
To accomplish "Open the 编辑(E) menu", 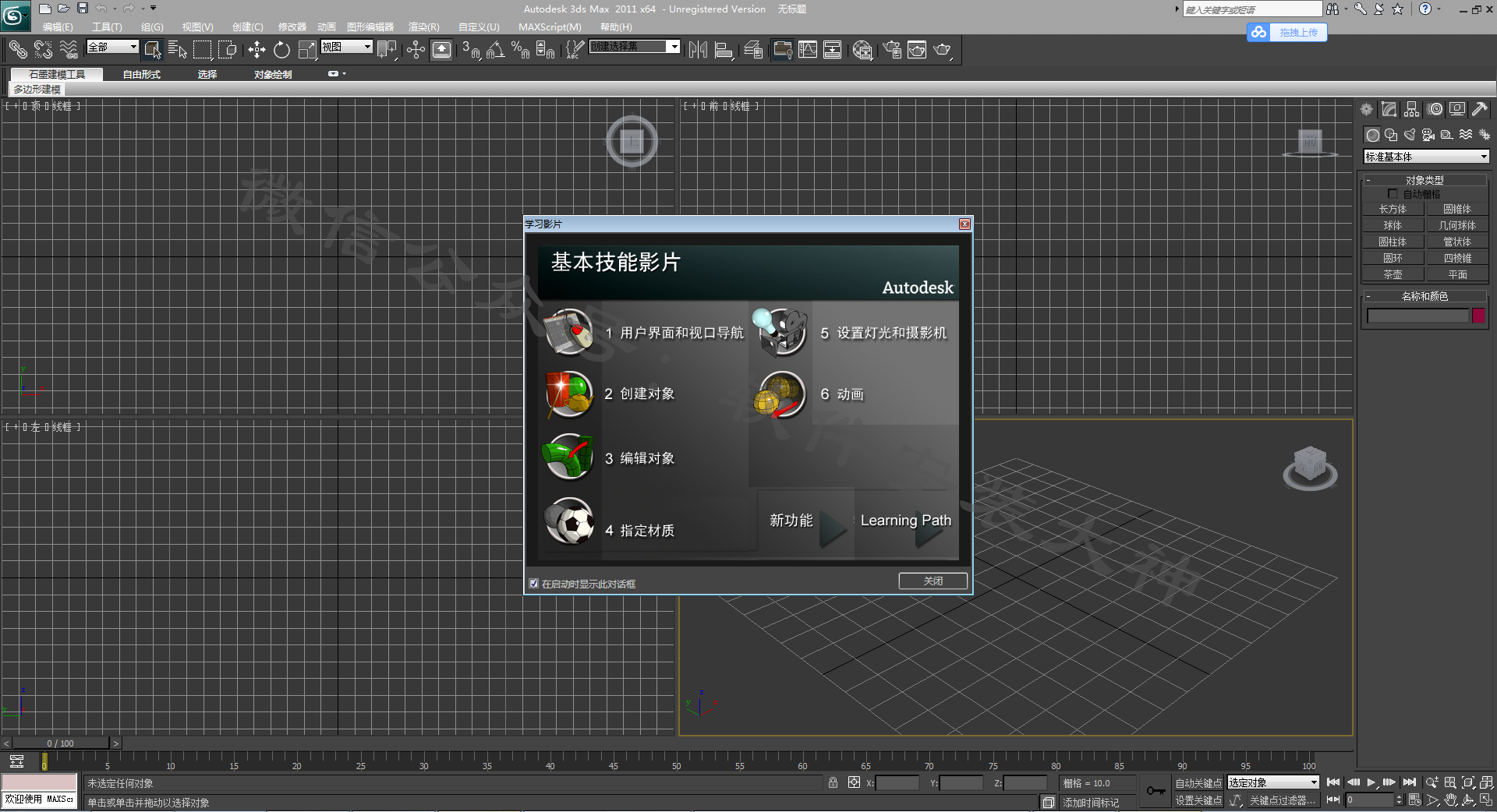I will [x=58, y=27].
